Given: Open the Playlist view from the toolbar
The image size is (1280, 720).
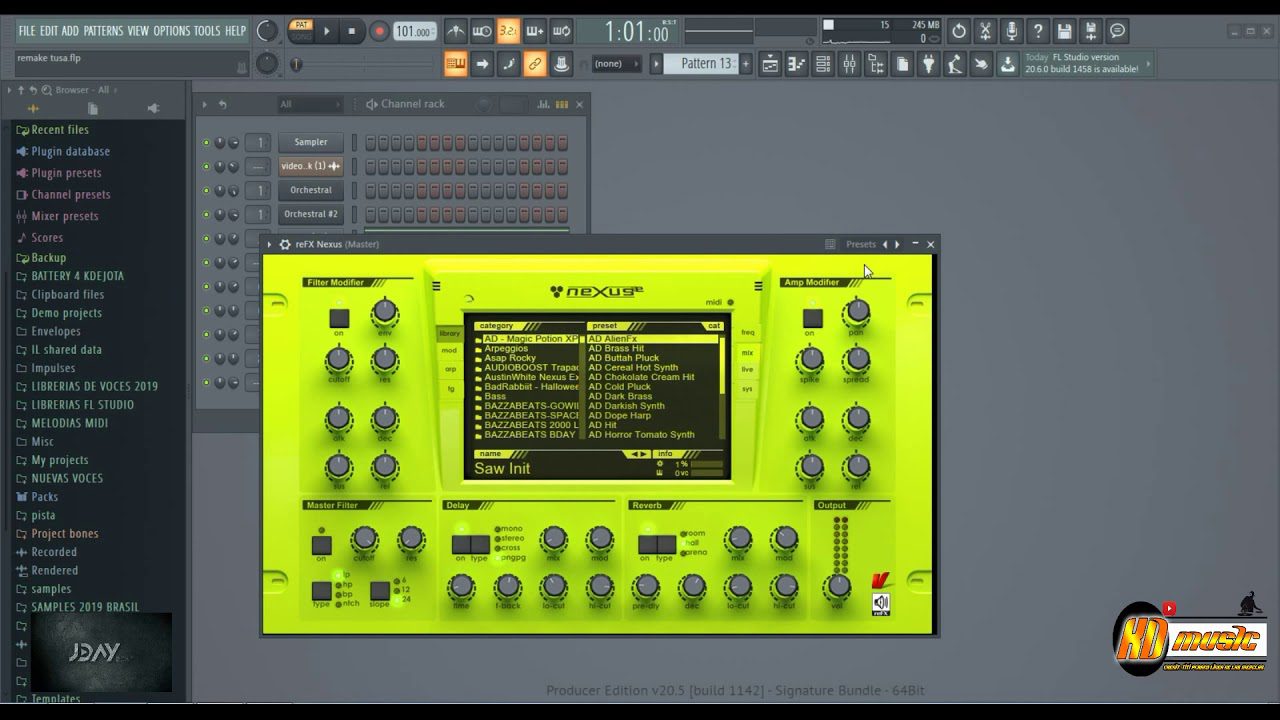Looking at the screenshot, I should point(771,65).
